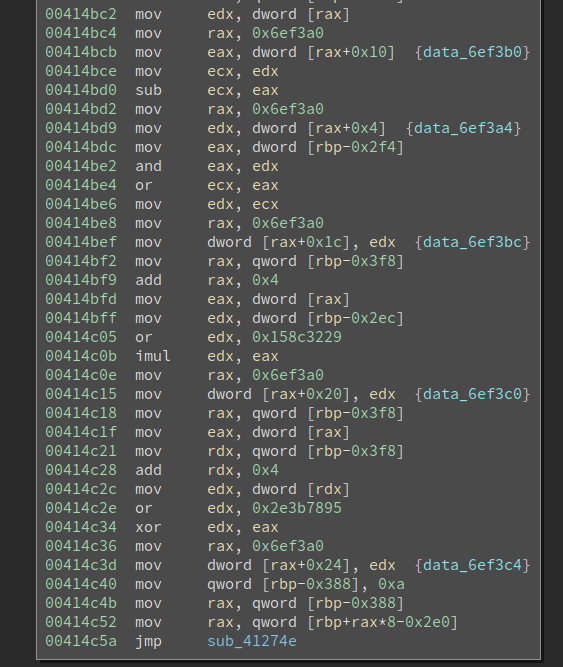Select address 00414c05

[81, 337]
